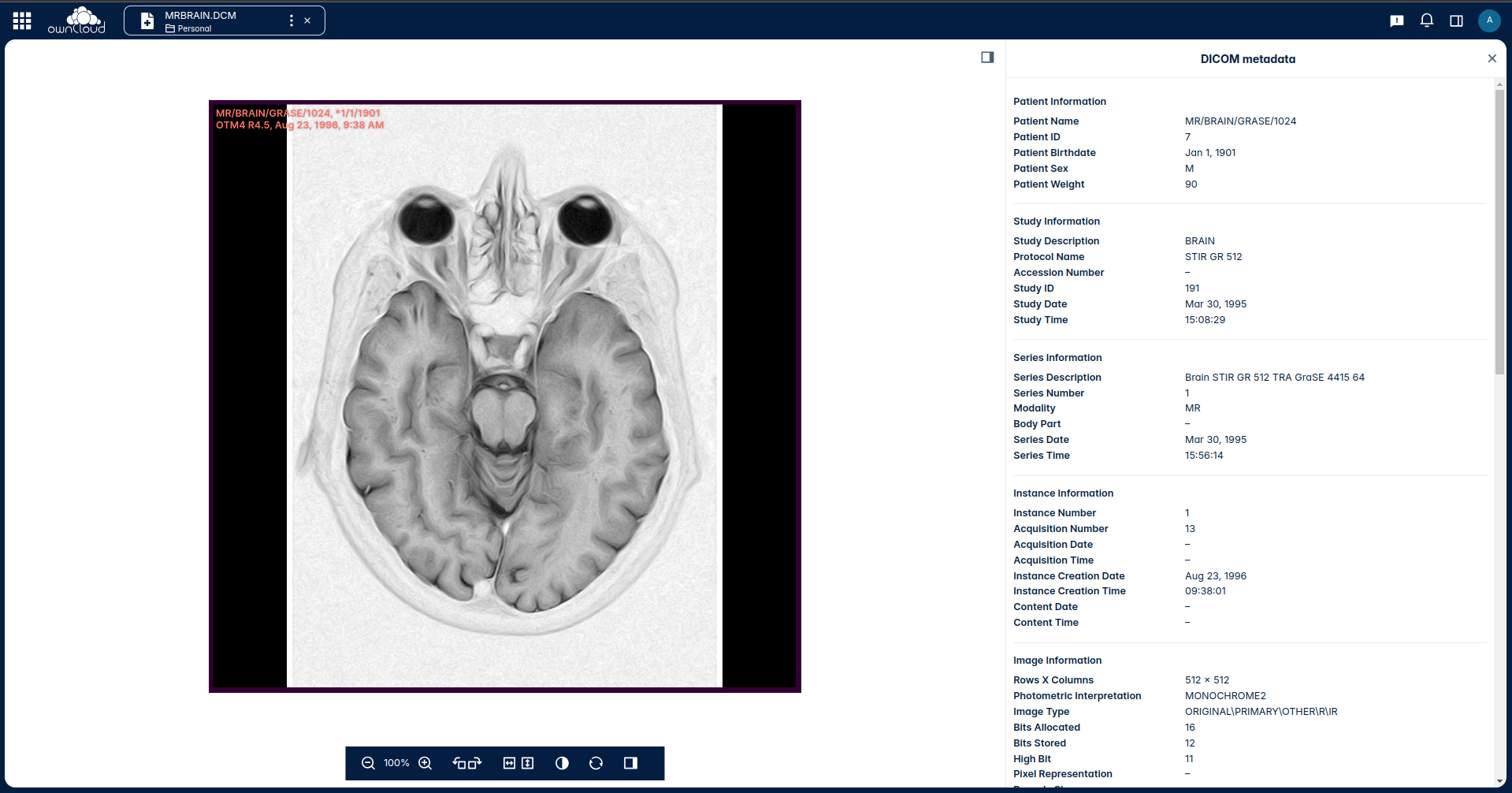This screenshot has width=1512, height=793.
Task: Open MRBRAIN.DCM file context menu
Action: [x=292, y=20]
